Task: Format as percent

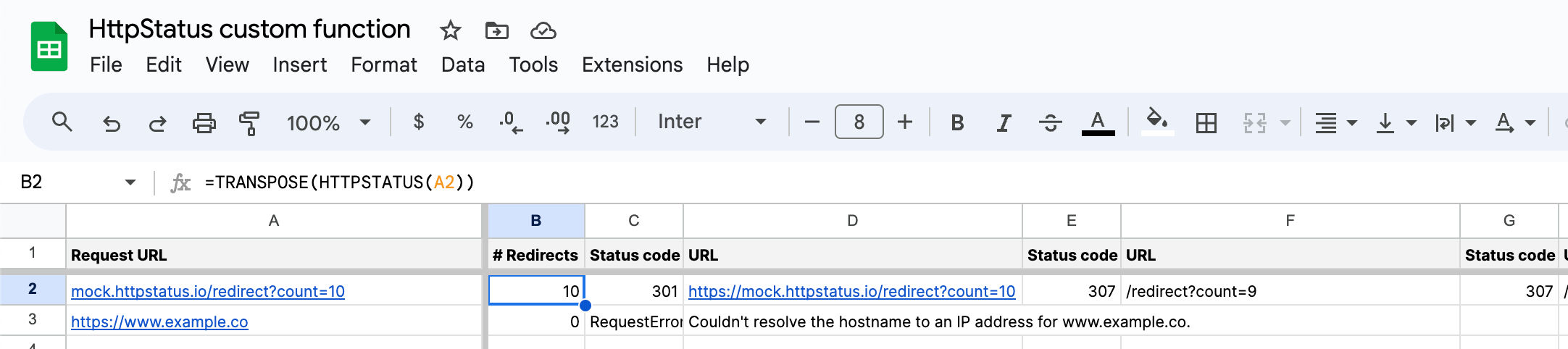Action: click(464, 122)
